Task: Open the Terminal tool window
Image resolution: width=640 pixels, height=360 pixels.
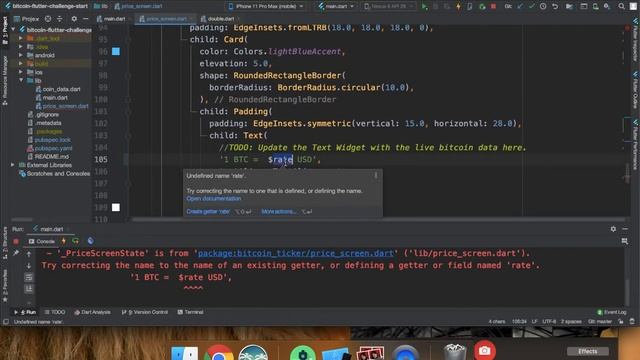Action: pos(191,312)
